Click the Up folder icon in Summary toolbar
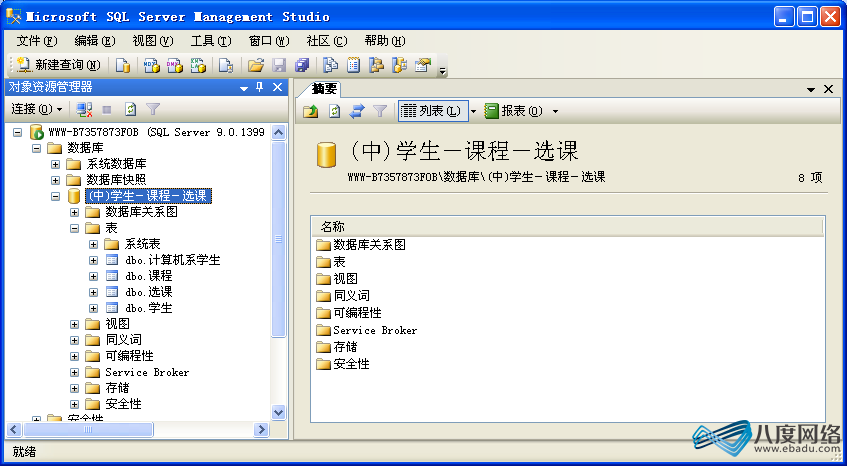 click(311, 111)
